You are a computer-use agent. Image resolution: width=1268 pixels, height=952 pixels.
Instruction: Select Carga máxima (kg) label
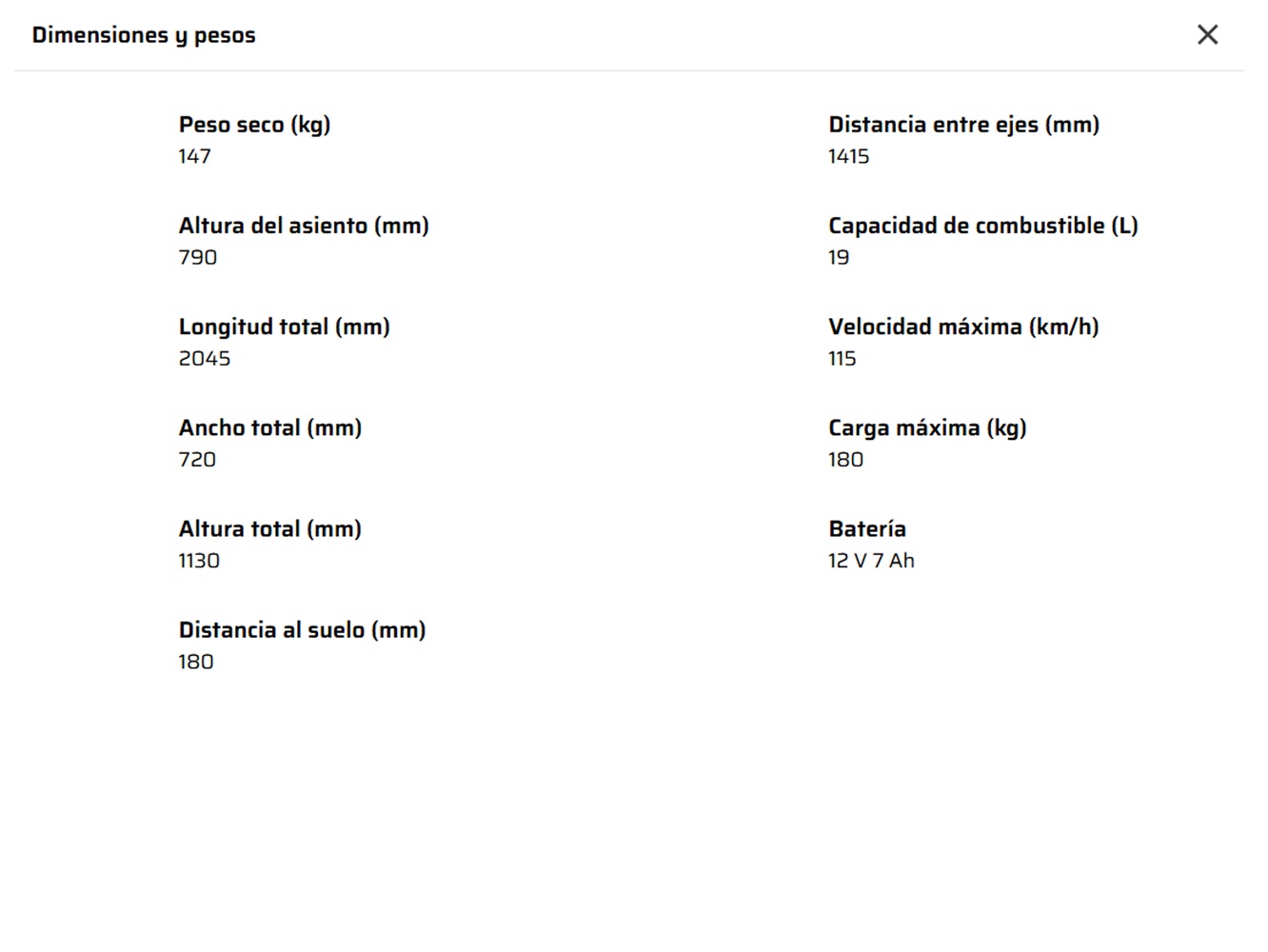[x=927, y=427]
